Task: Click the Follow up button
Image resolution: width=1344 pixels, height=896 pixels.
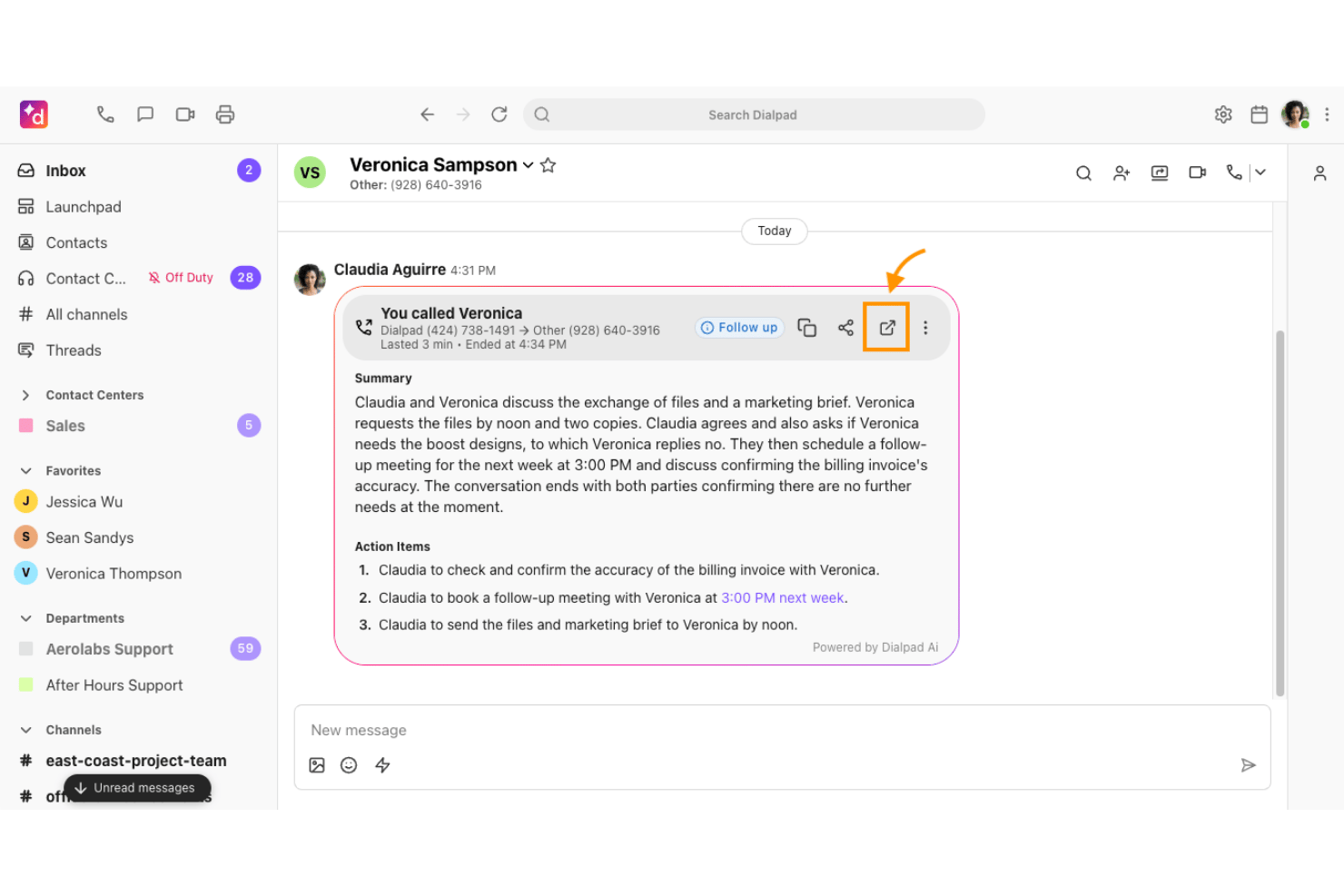Action: click(x=739, y=328)
